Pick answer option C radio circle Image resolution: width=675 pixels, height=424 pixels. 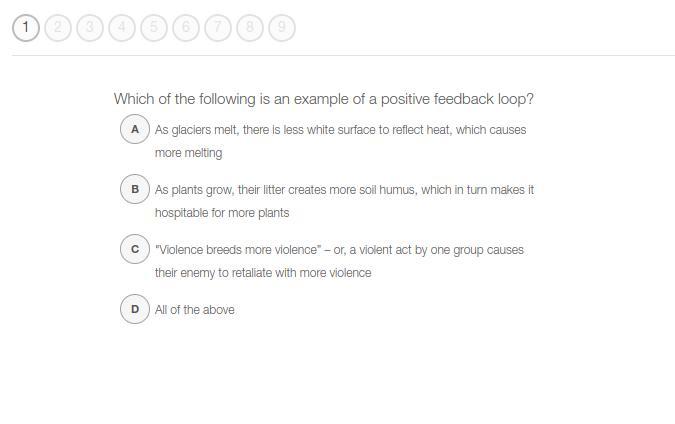(x=135, y=249)
